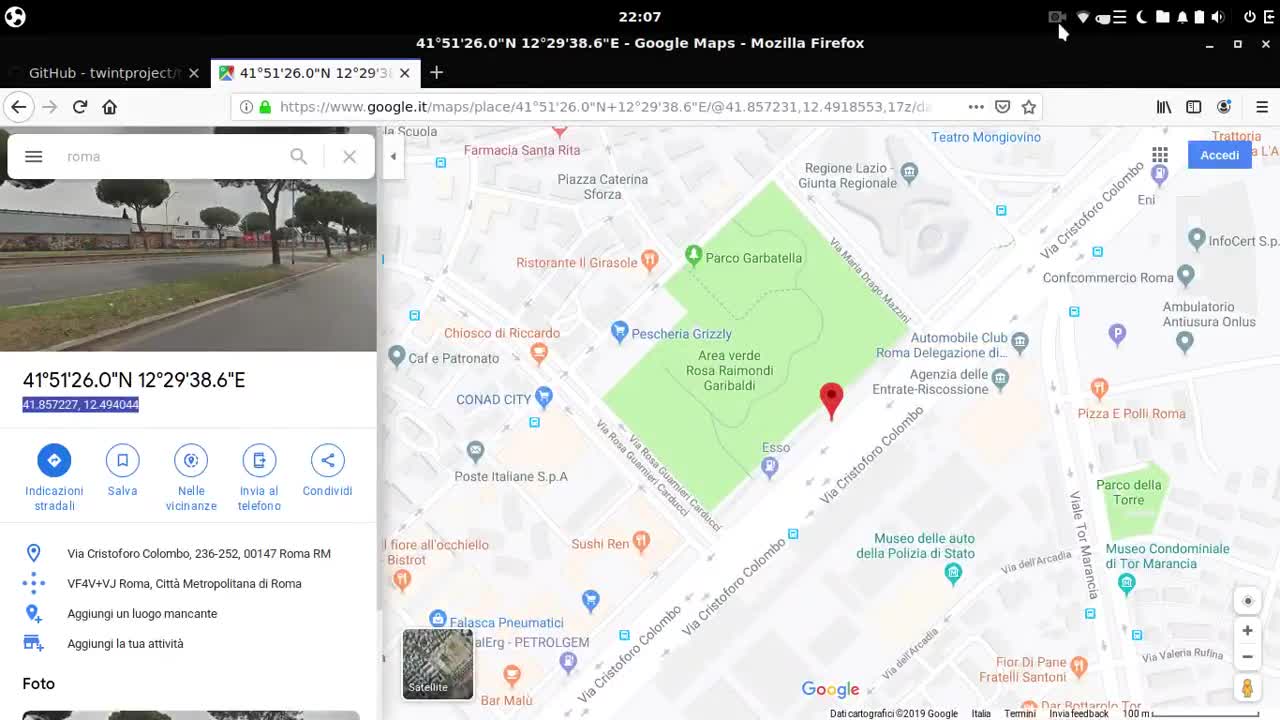Screen dimensions: 1280x720
Task: Click the search magnifier icon
Action: click(298, 156)
